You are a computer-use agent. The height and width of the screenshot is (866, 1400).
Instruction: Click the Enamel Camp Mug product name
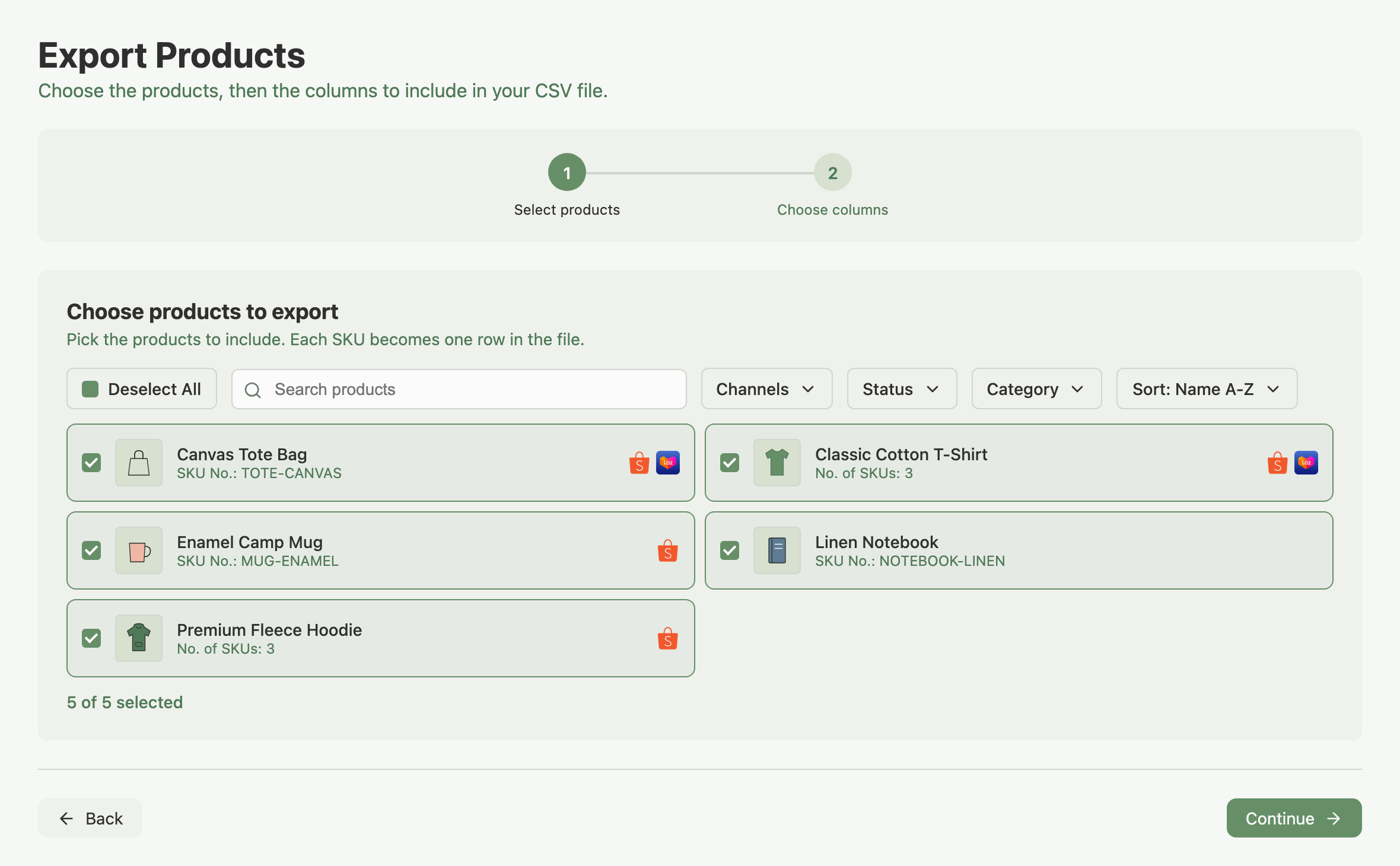coord(250,542)
